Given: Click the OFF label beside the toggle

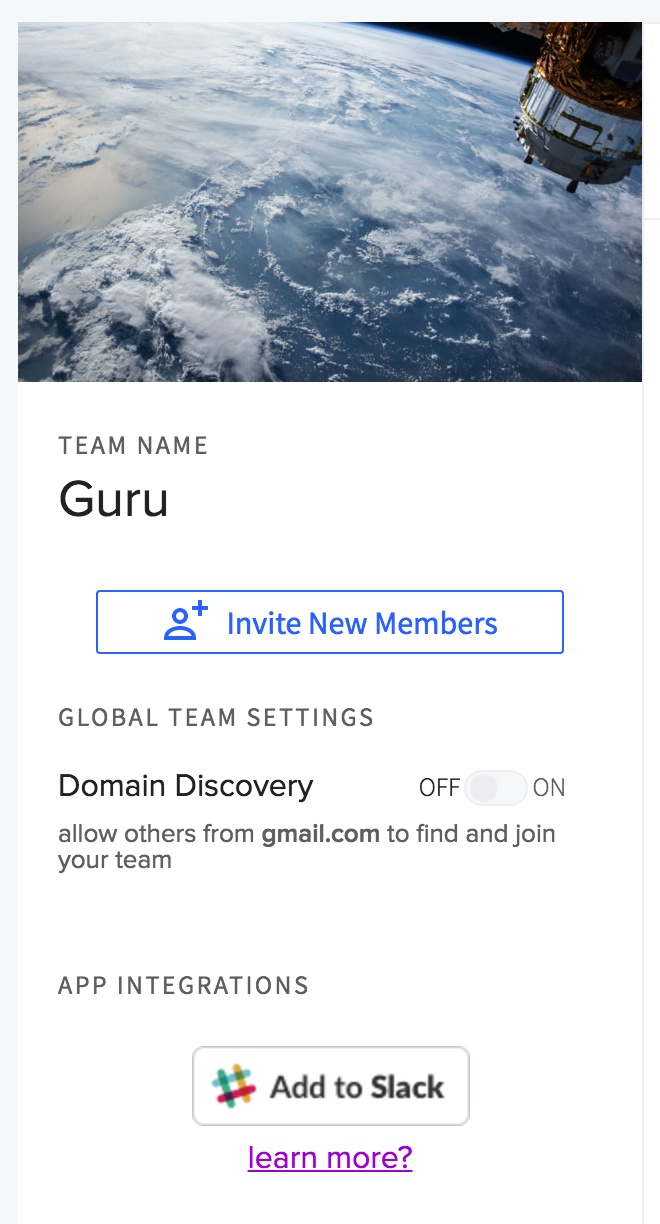Looking at the screenshot, I should (439, 788).
